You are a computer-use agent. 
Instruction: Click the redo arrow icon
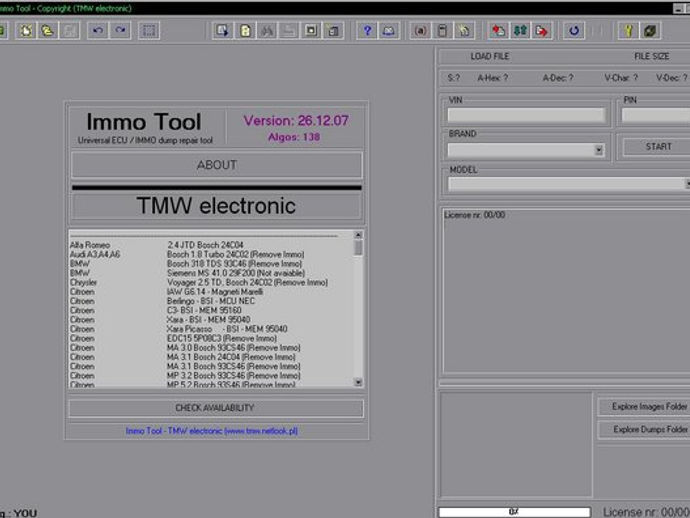120,31
